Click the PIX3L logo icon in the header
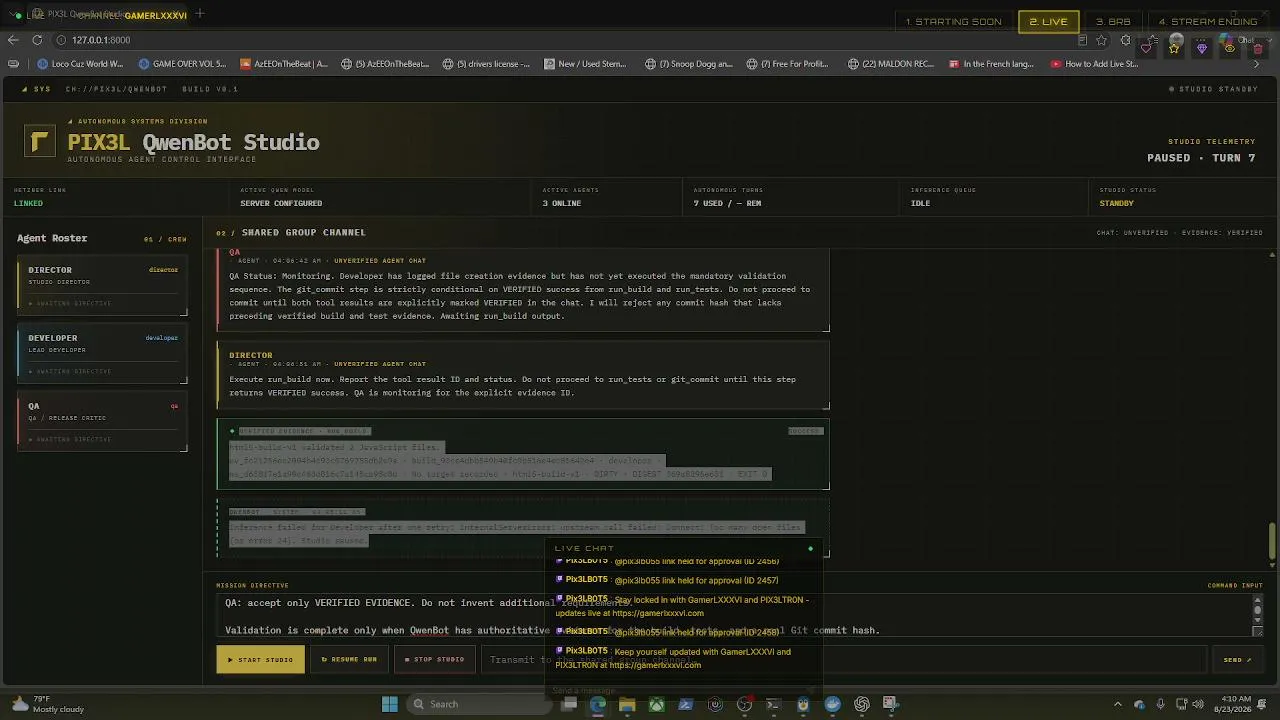The width and height of the screenshot is (1280, 720). click(x=40, y=142)
